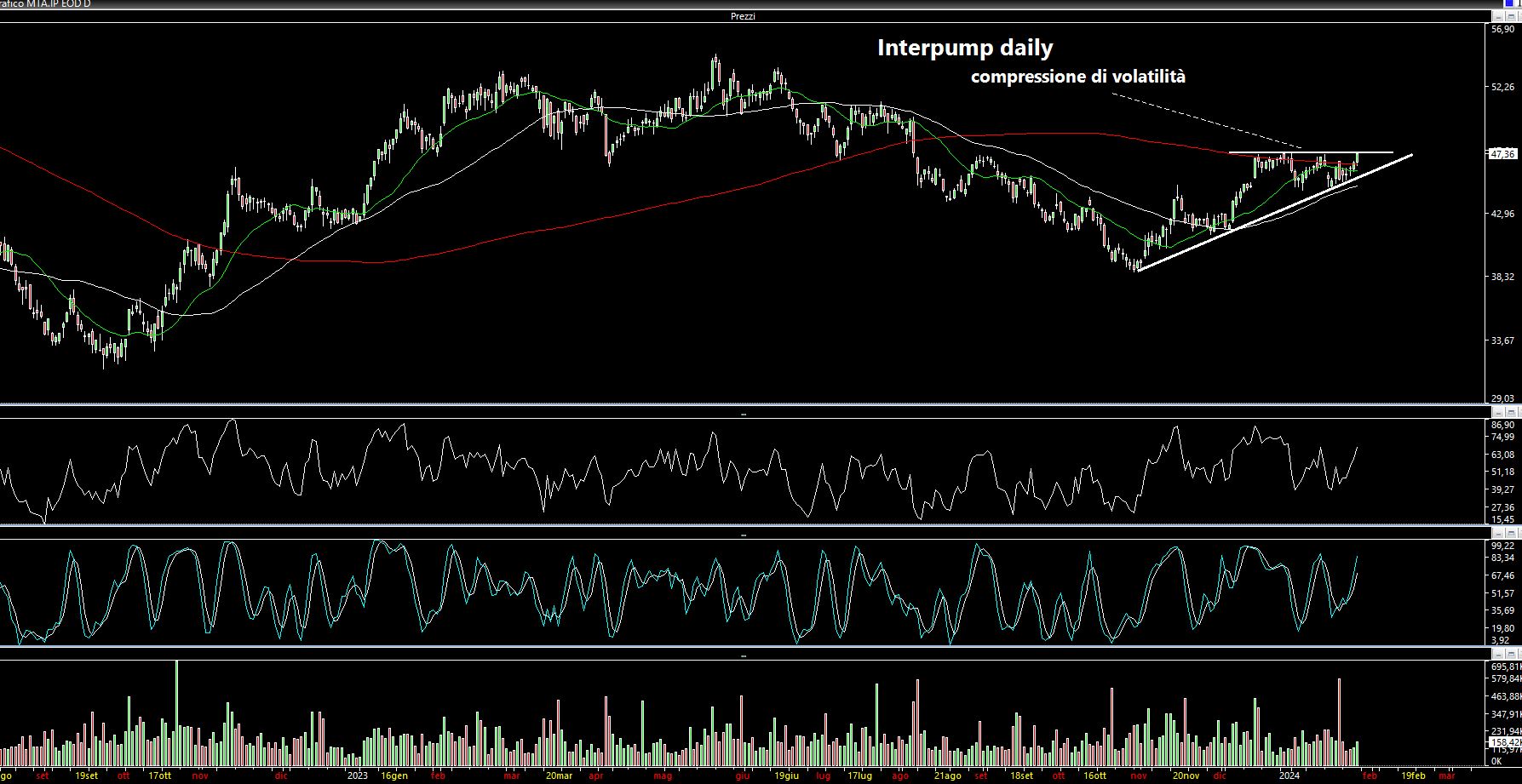The width and height of the screenshot is (1522, 784).
Task: Click the 63,08 RSI scale value
Action: coord(1503,455)
